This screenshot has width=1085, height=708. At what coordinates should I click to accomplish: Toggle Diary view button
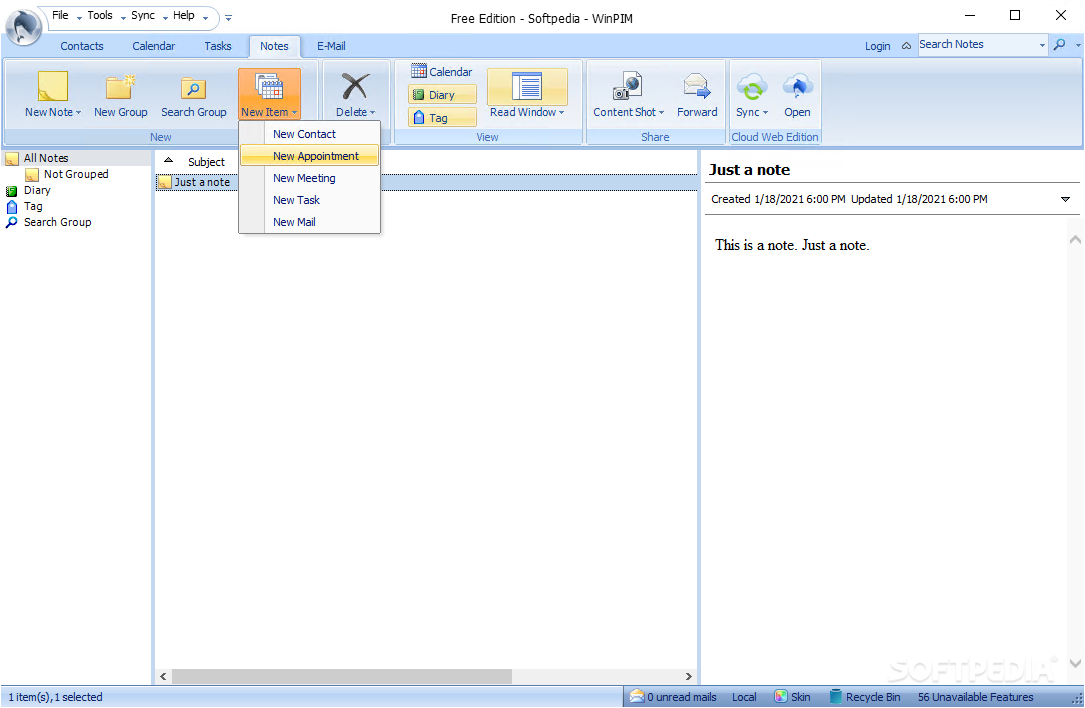442,95
